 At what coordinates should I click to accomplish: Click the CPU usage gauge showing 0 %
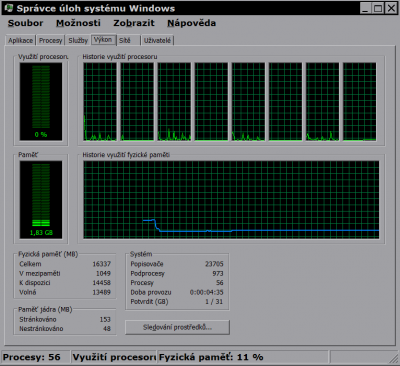(x=41, y=102)
